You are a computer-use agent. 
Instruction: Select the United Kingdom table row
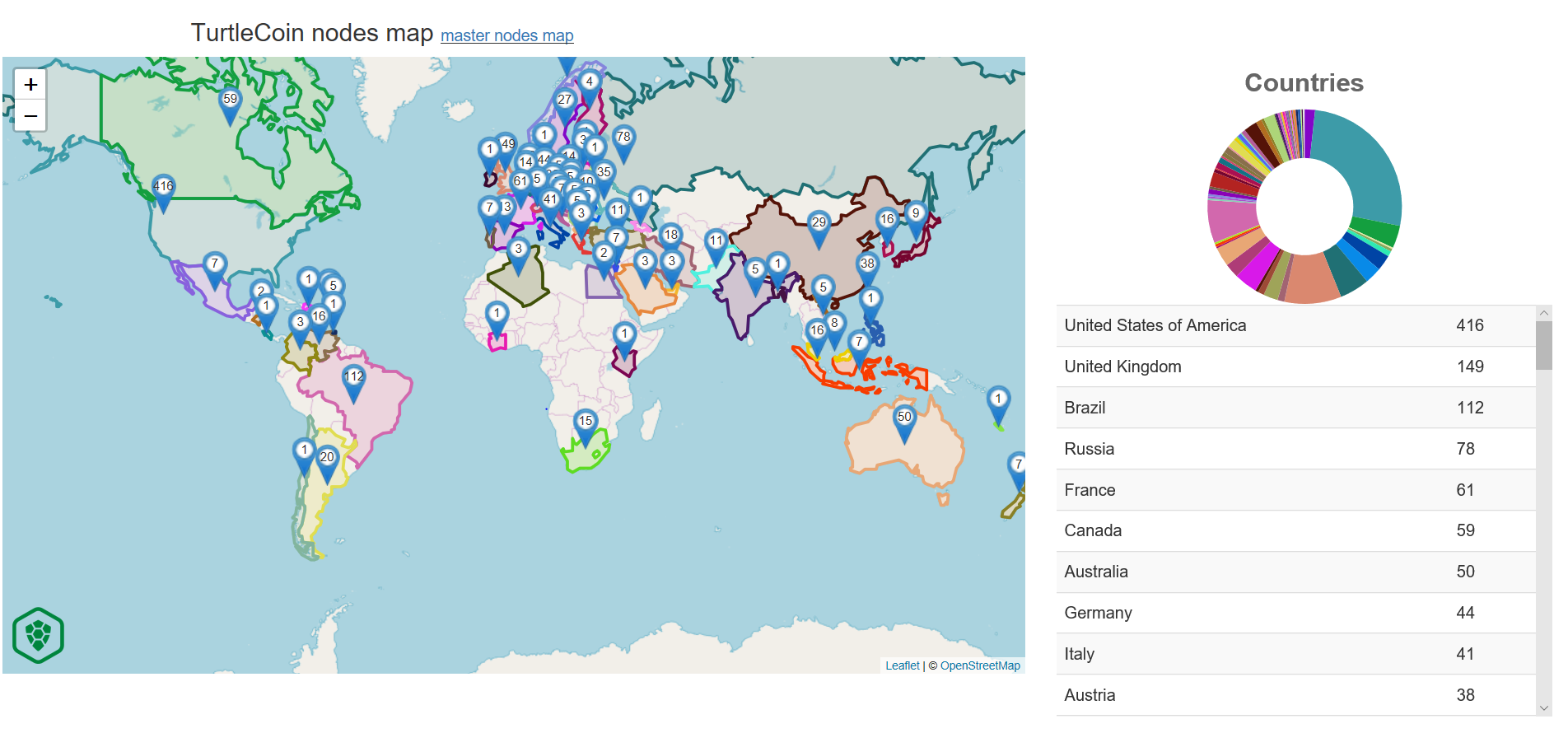[1295, 366]
